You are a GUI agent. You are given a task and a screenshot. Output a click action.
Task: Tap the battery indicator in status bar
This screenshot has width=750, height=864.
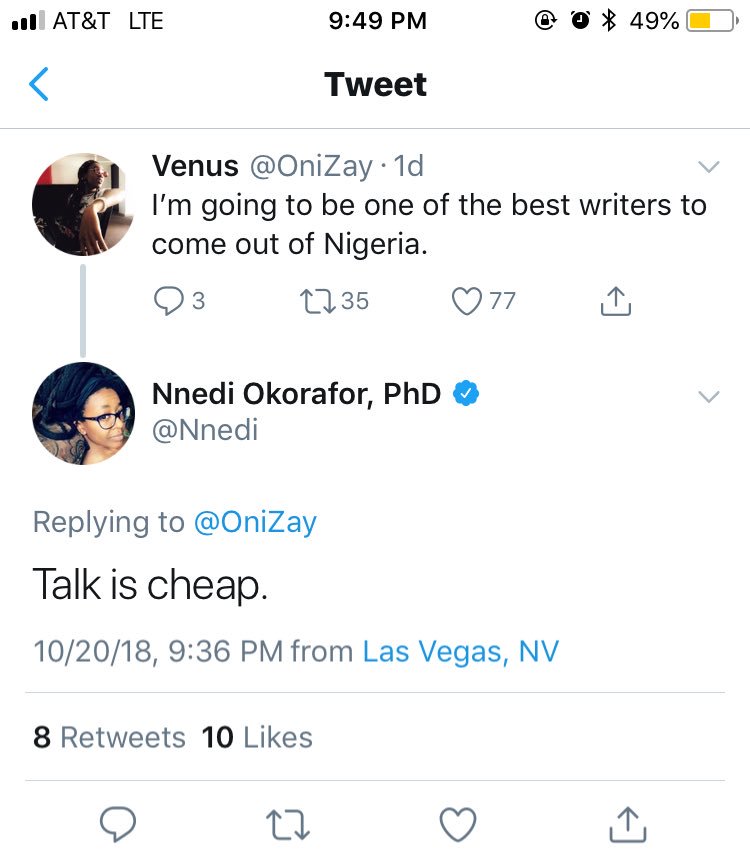pyautogui.click(x=711, y=20)
